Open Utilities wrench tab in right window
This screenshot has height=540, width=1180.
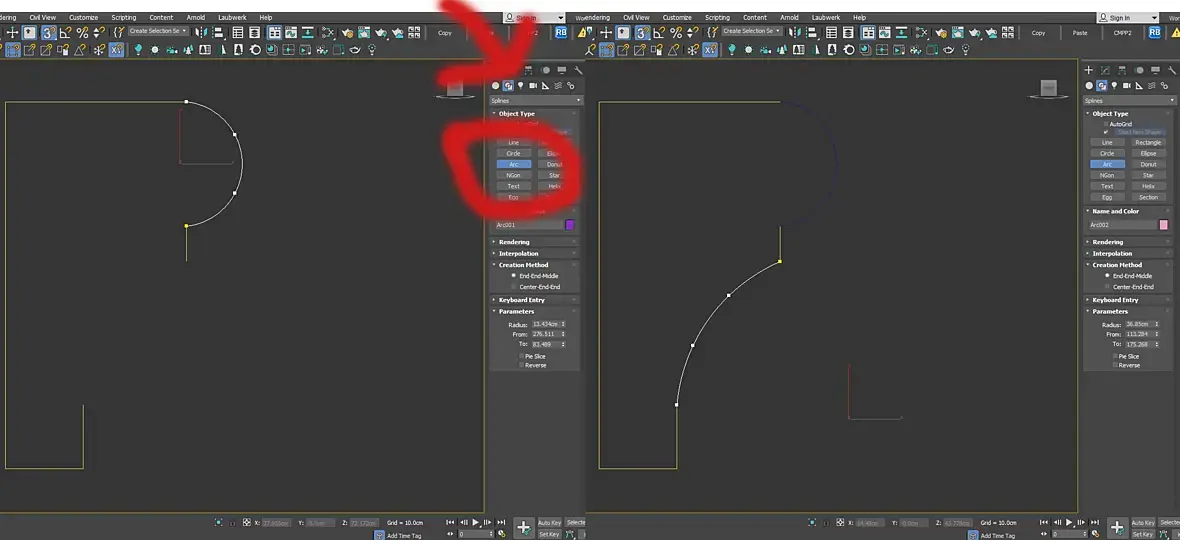pos(1171,70)
